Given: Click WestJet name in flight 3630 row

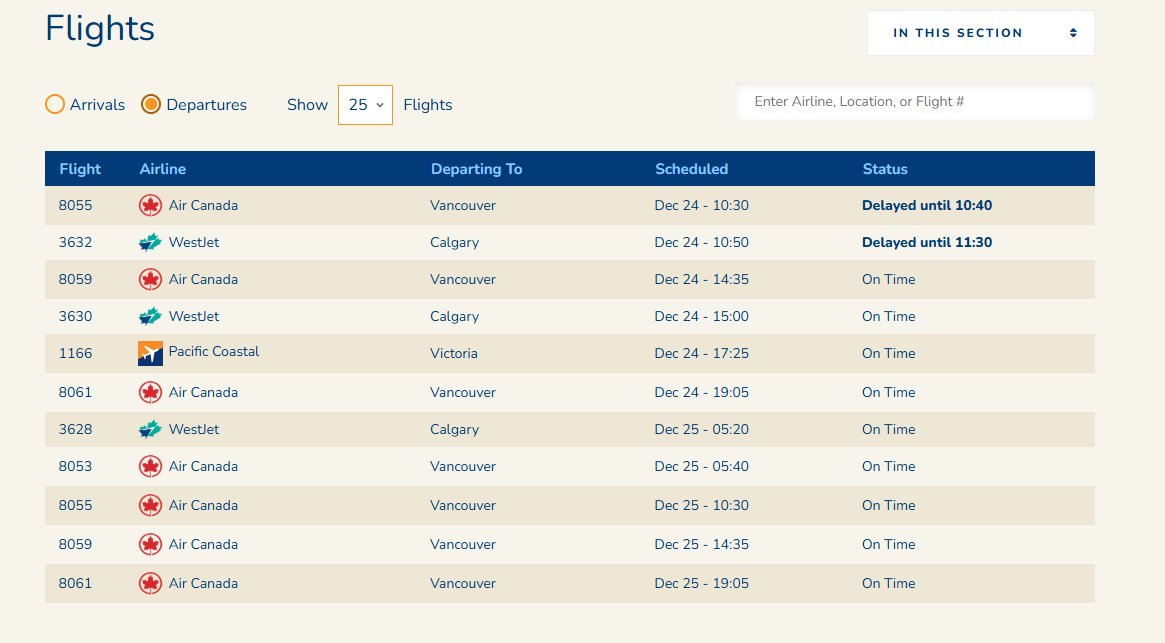Looking at the screenshot, I should (194, 317).
